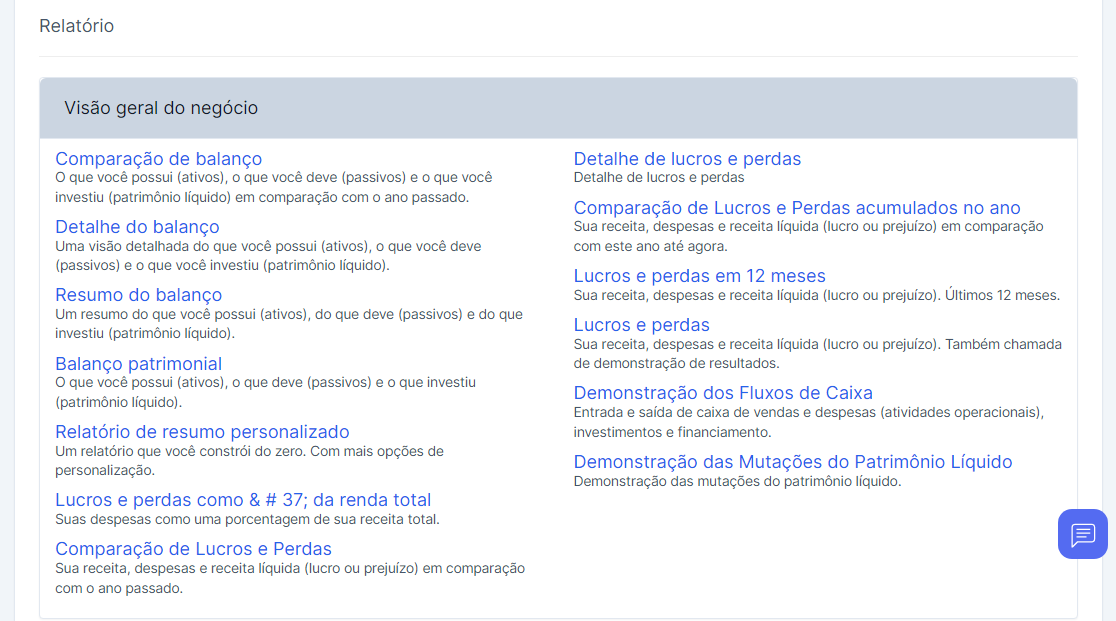The height and width of the screenshot is (621, 1116).
Task: Click the description beneath Lucros e perdas em 12 meses
Action: click(816, 295)
